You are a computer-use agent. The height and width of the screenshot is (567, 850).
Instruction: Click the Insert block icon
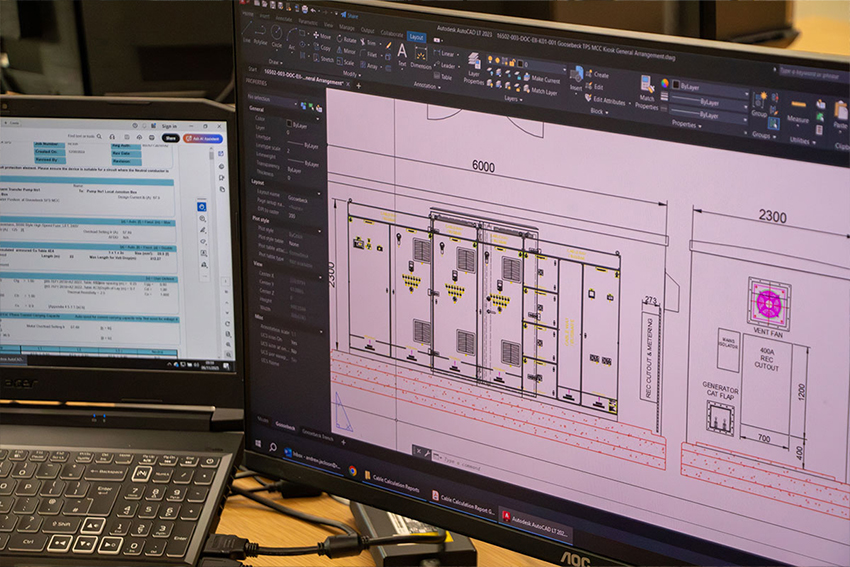tap(576, 78)
